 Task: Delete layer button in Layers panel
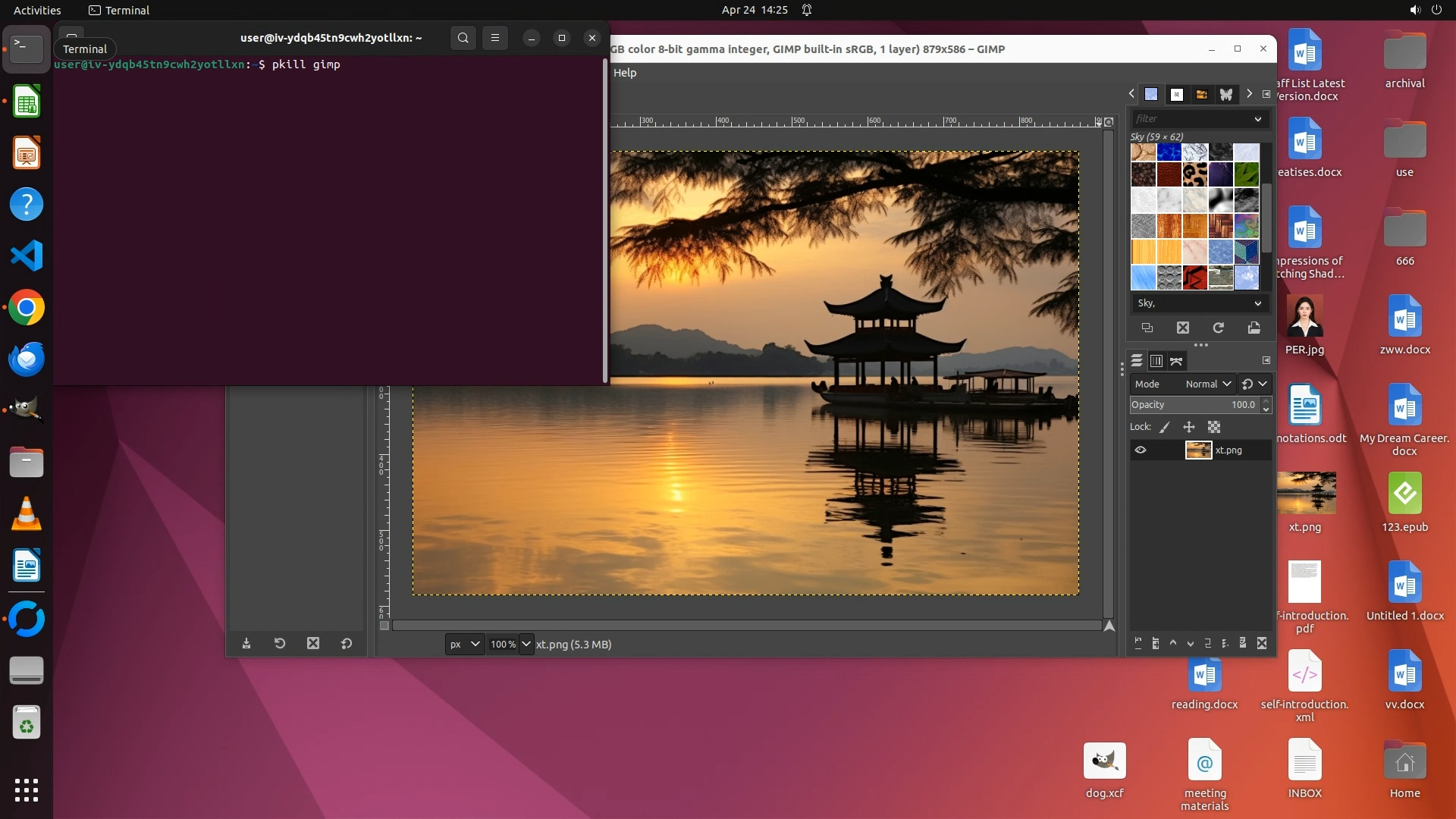[x=1262, y=643]
